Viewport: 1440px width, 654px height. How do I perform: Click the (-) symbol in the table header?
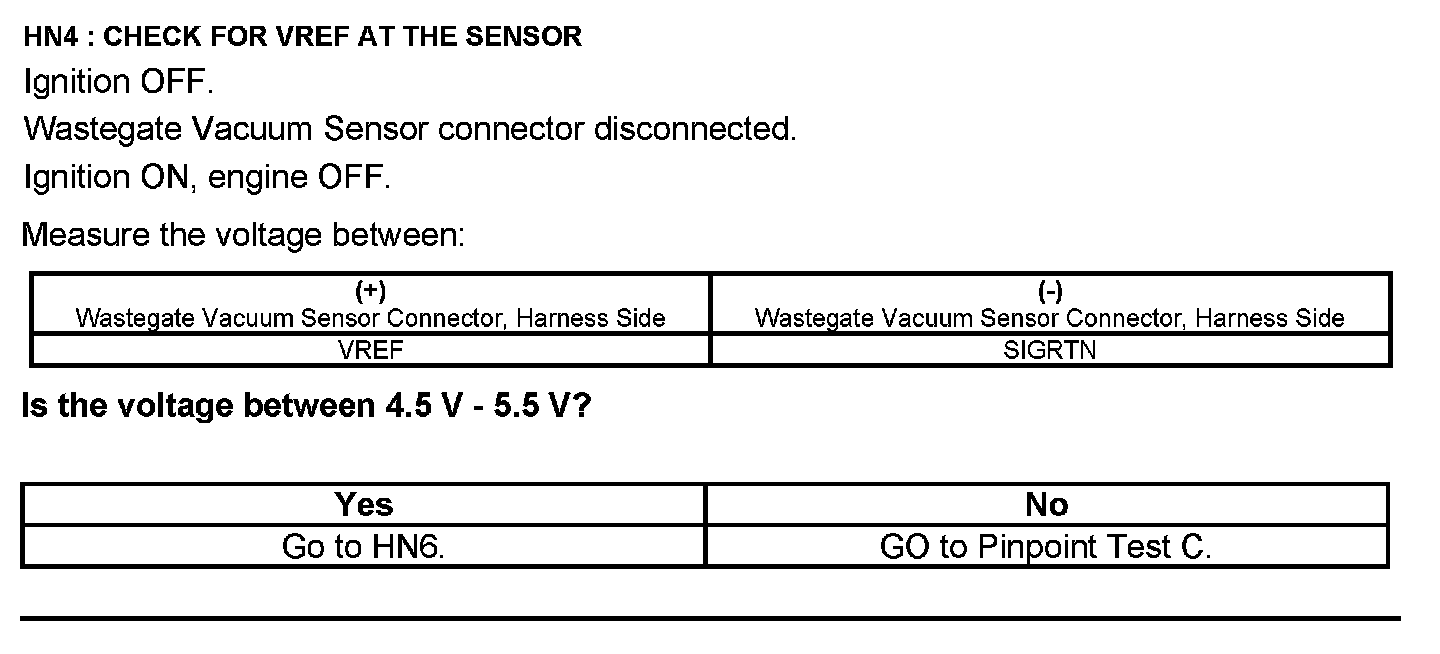click(x=1050, y=292)
